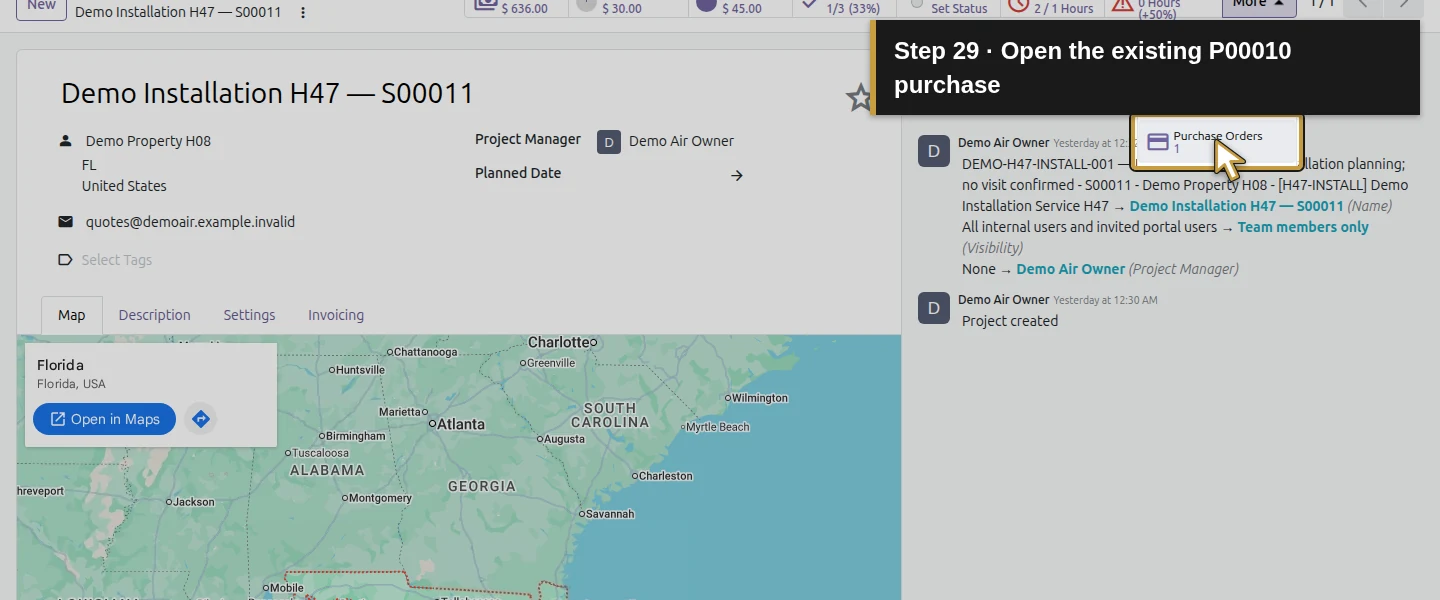Click Chattanooga label on the map
1440x600 pixels.
click(425, 352)
